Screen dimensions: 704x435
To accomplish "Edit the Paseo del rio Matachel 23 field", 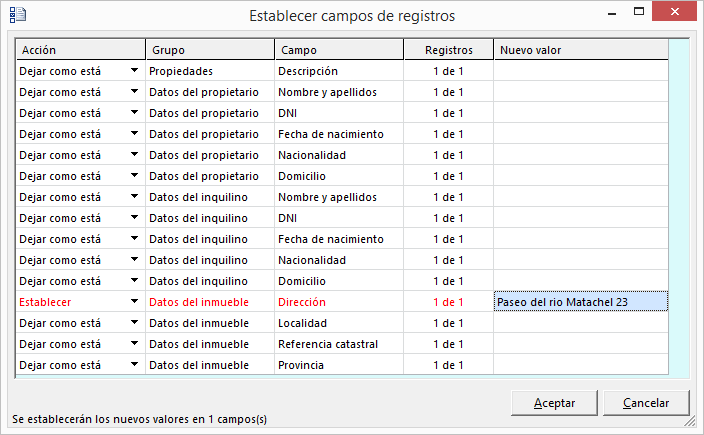I will [x=580, y=301].
